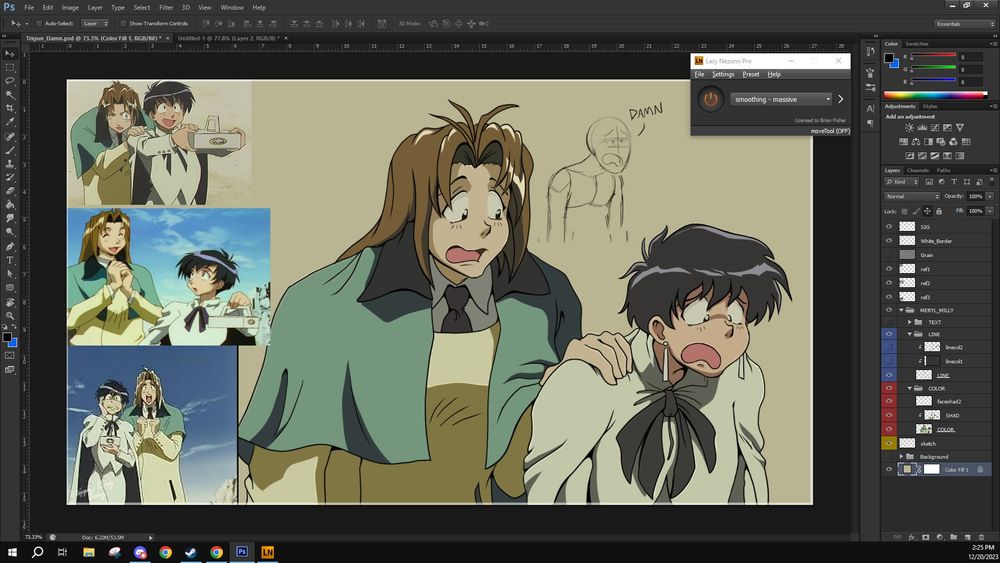1000x563 pixels.
Task: Click the lock all icon in Layers
Action: click(x=939, y=211)
